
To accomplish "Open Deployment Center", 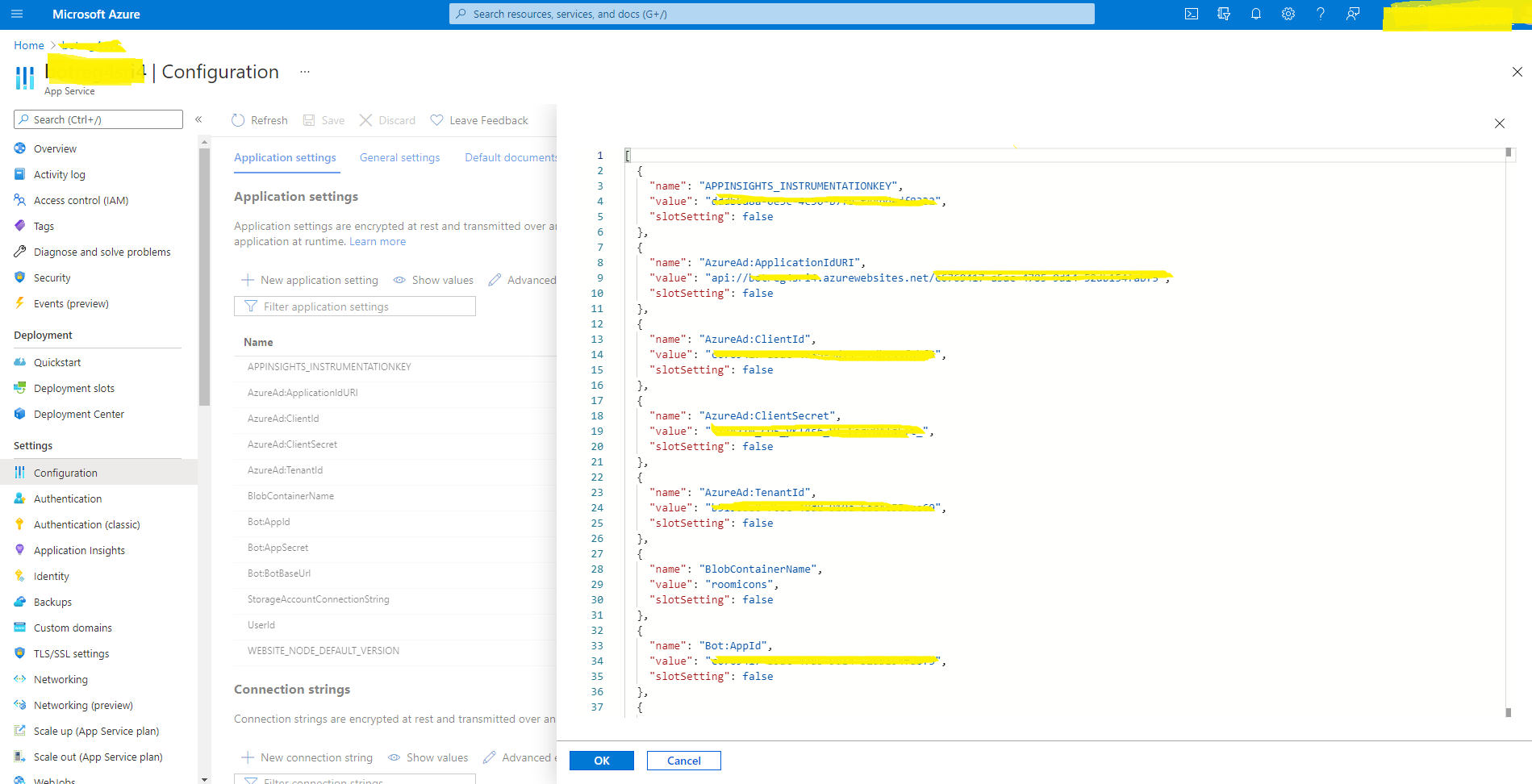I will coord(78,414).
